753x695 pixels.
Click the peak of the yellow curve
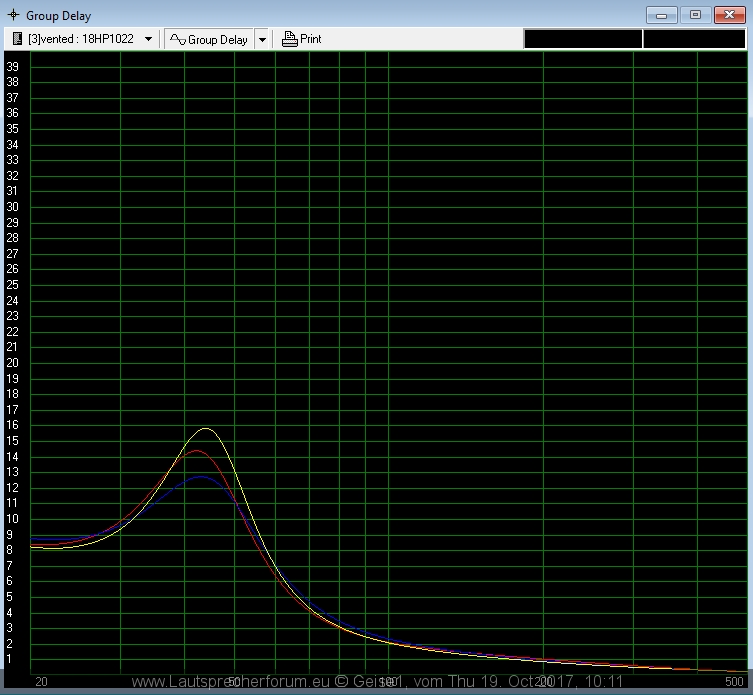[x=207, y=428]
